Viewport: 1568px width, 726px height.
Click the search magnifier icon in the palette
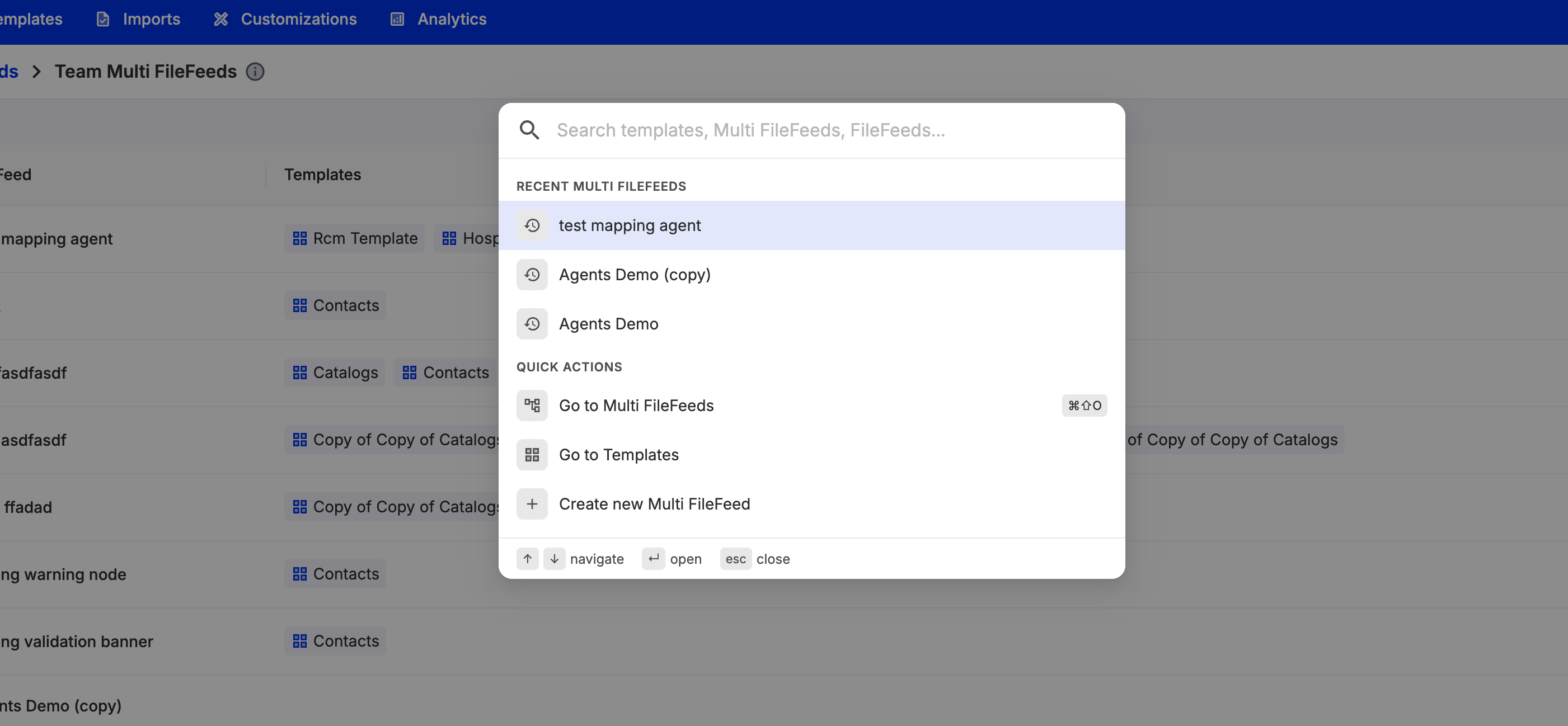(x=529, y=130)
